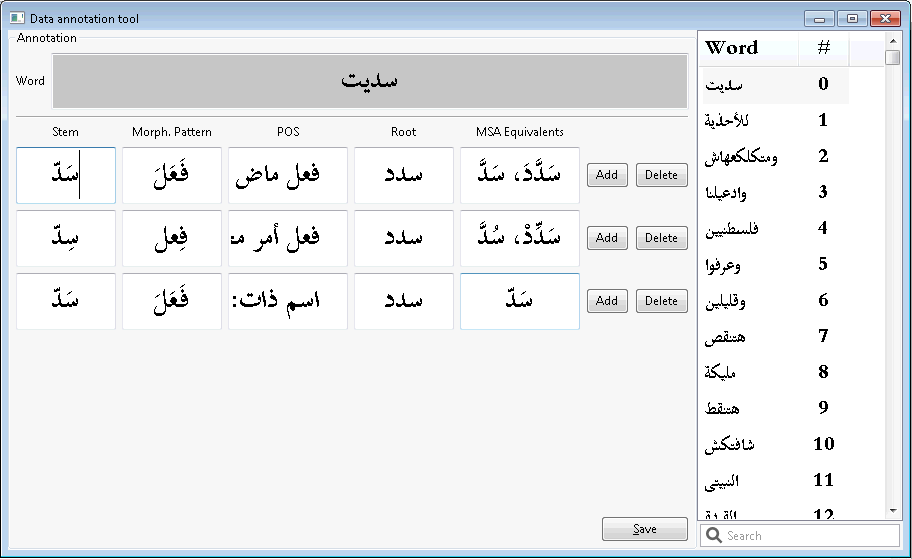Select the word فلسطنيين in row 4
Viewport: 912px width, 559px height.
(731, 229)
